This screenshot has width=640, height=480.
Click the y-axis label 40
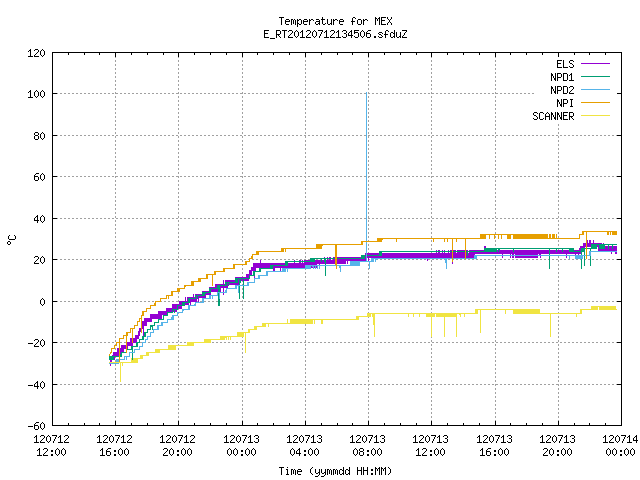[x=39, y=219]
